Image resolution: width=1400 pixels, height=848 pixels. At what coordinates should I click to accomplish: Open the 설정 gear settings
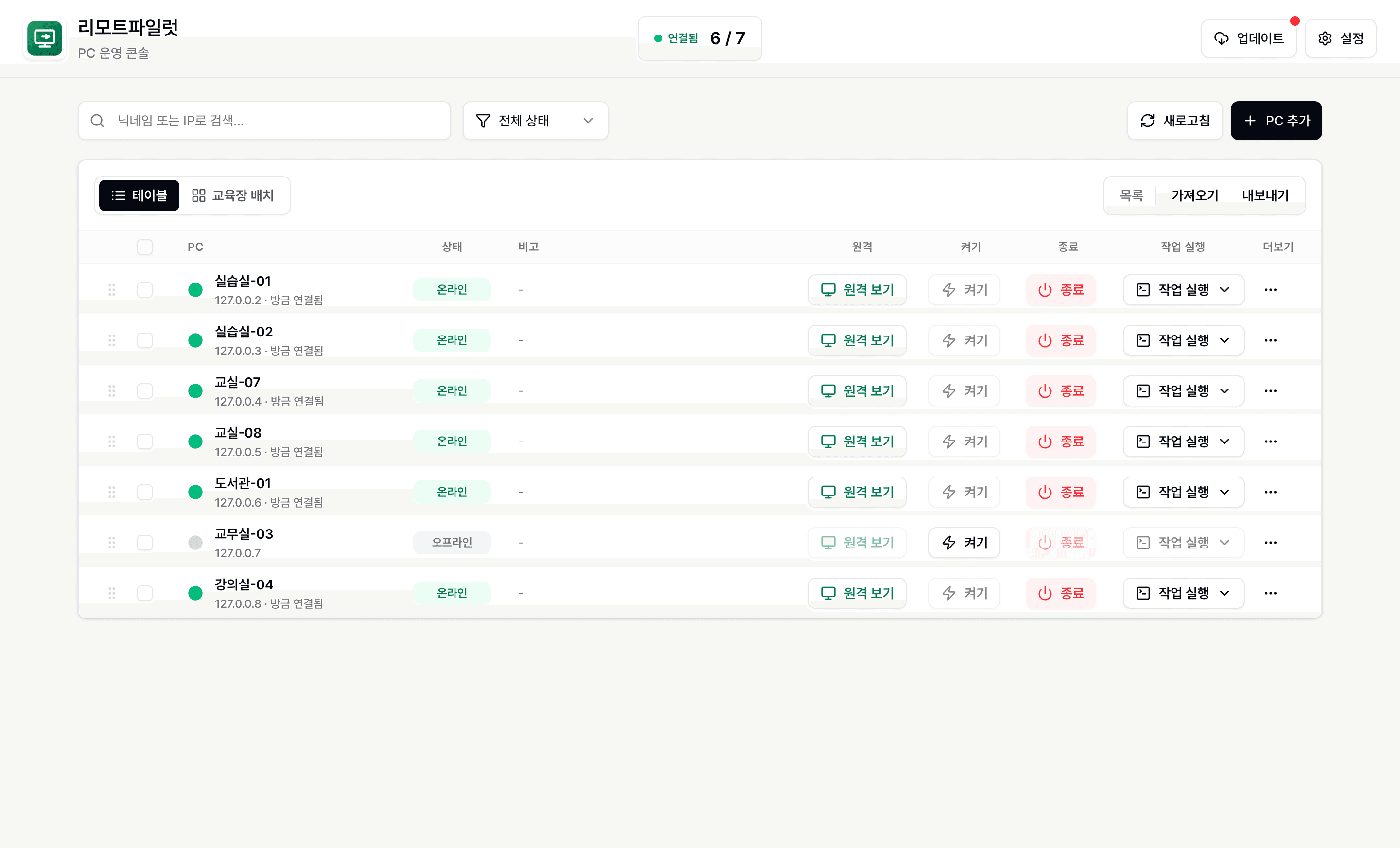(1340, 38)
